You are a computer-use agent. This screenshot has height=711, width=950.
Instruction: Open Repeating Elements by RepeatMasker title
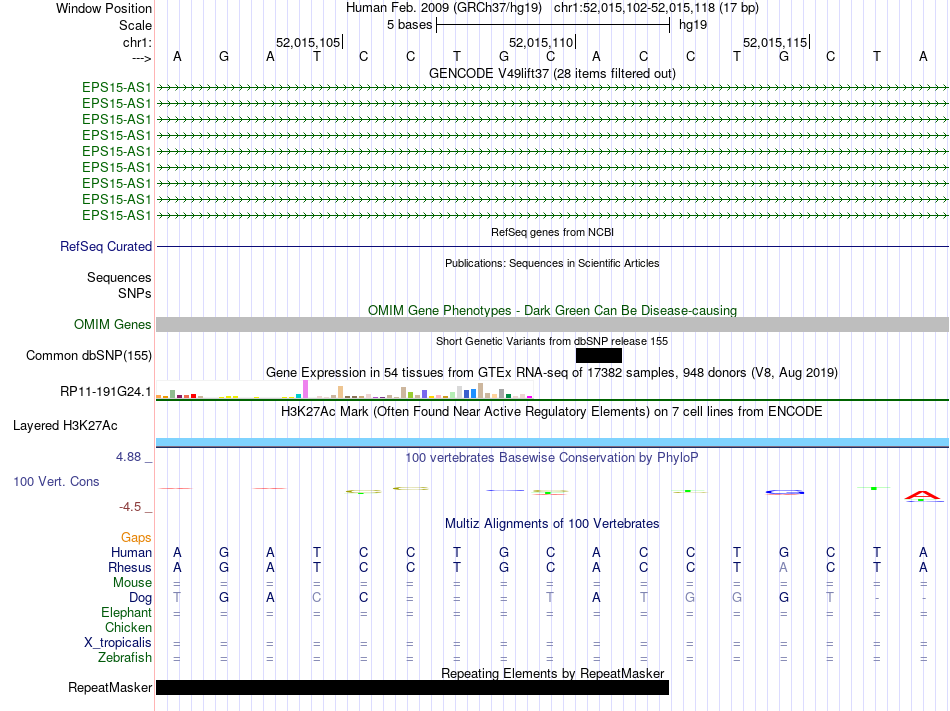point(552,673)
